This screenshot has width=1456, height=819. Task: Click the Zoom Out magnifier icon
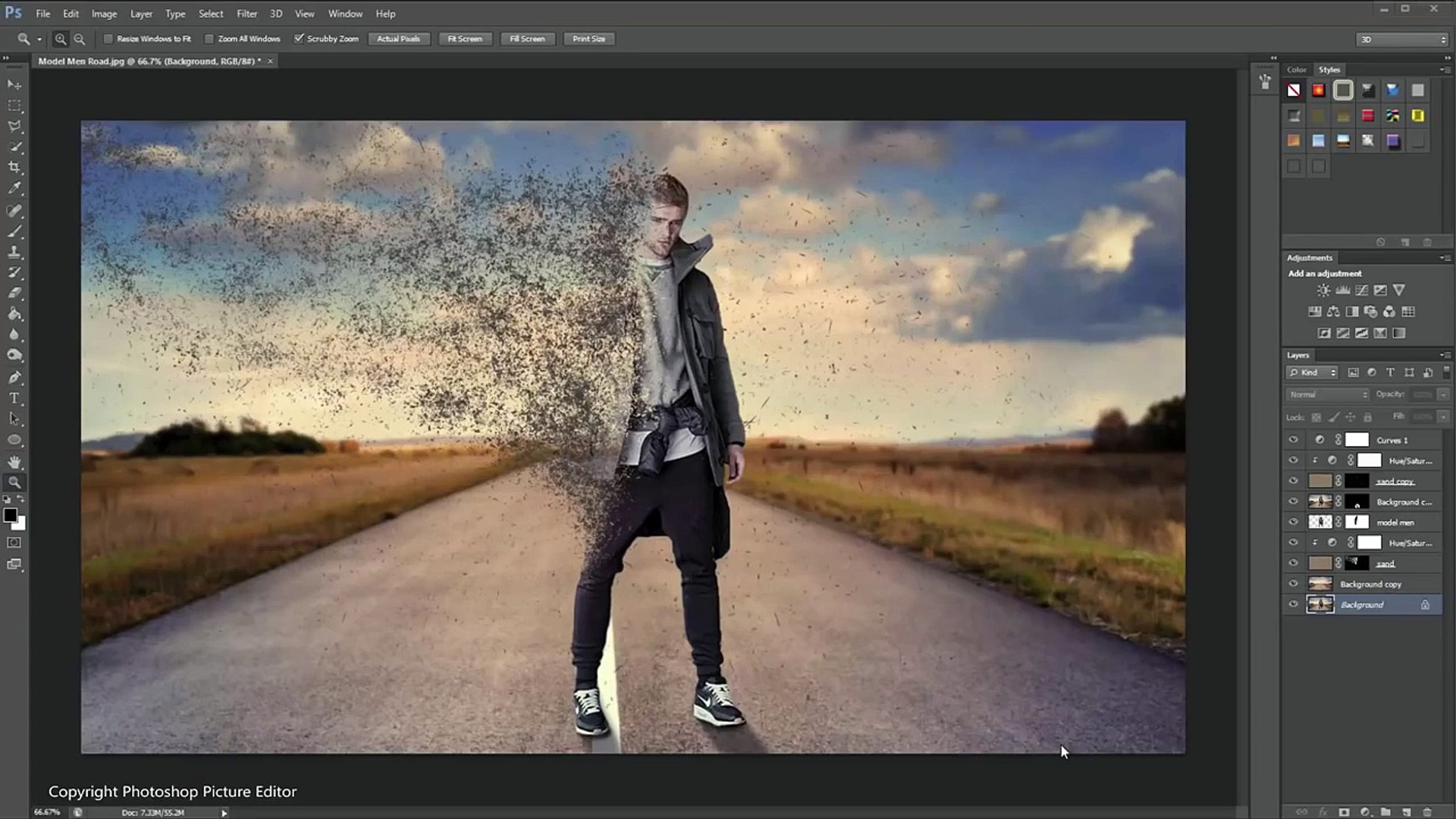point(80,39)
